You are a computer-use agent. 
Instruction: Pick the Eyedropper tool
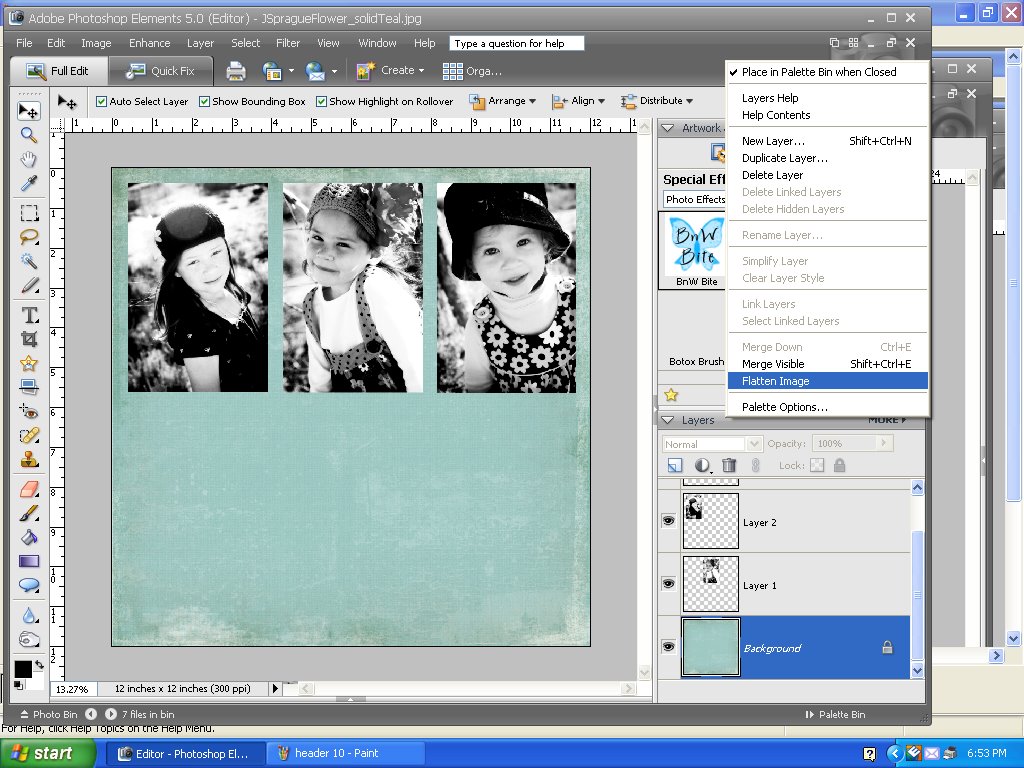[29, 184]
